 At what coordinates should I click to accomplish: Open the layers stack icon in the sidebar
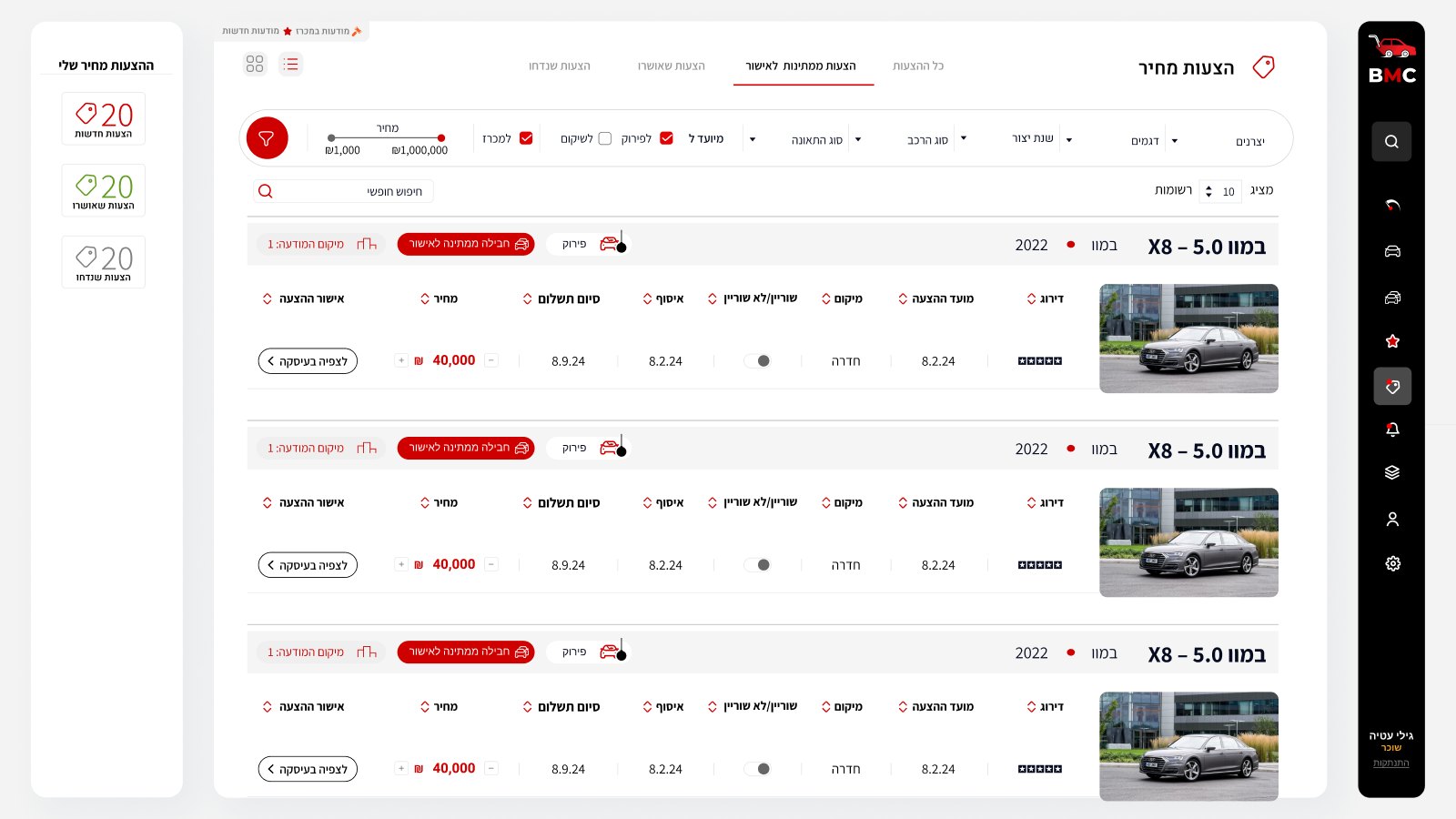tap(1392, 472)
